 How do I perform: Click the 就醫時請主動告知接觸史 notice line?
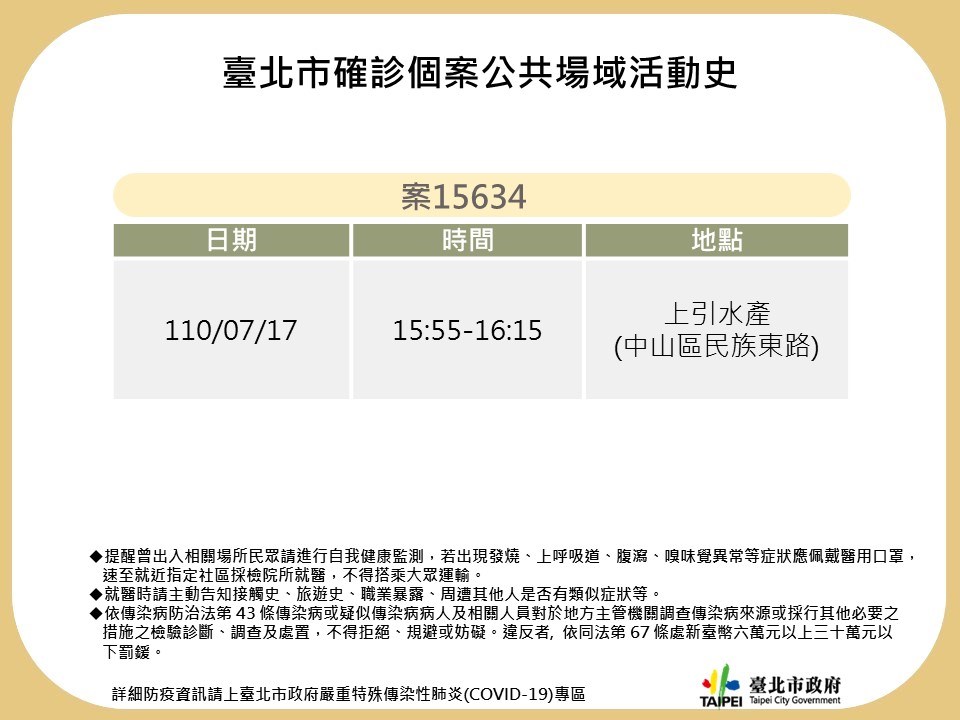[380, 594]
